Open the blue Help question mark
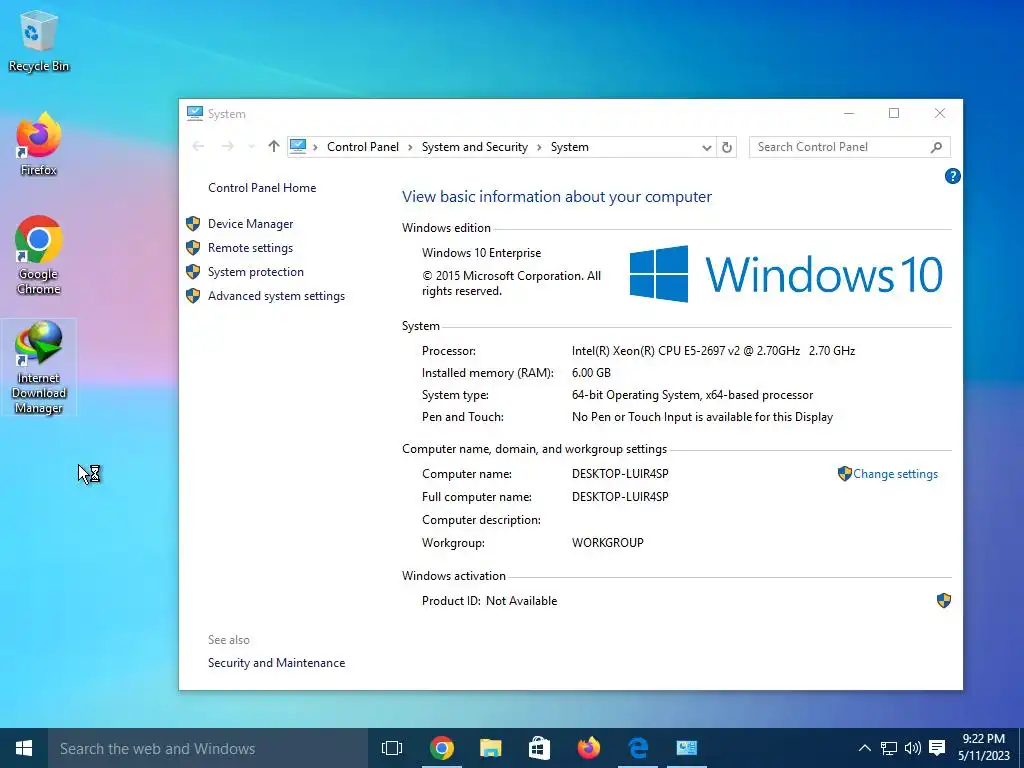This screenshot has height=768, width=1024. coord(952,176)
